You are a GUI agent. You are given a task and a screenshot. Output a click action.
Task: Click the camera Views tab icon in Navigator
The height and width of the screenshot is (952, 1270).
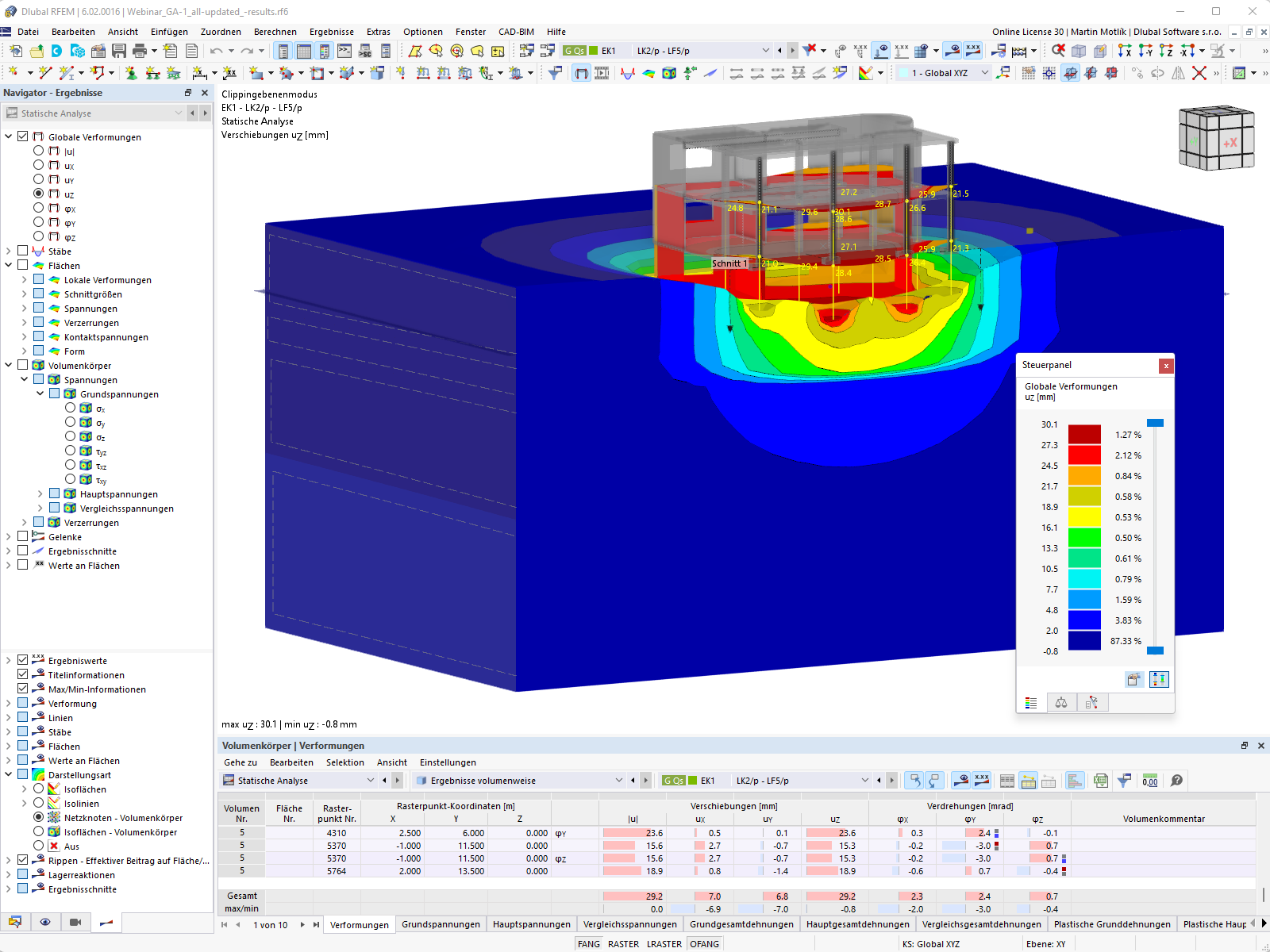coord(75,922)
